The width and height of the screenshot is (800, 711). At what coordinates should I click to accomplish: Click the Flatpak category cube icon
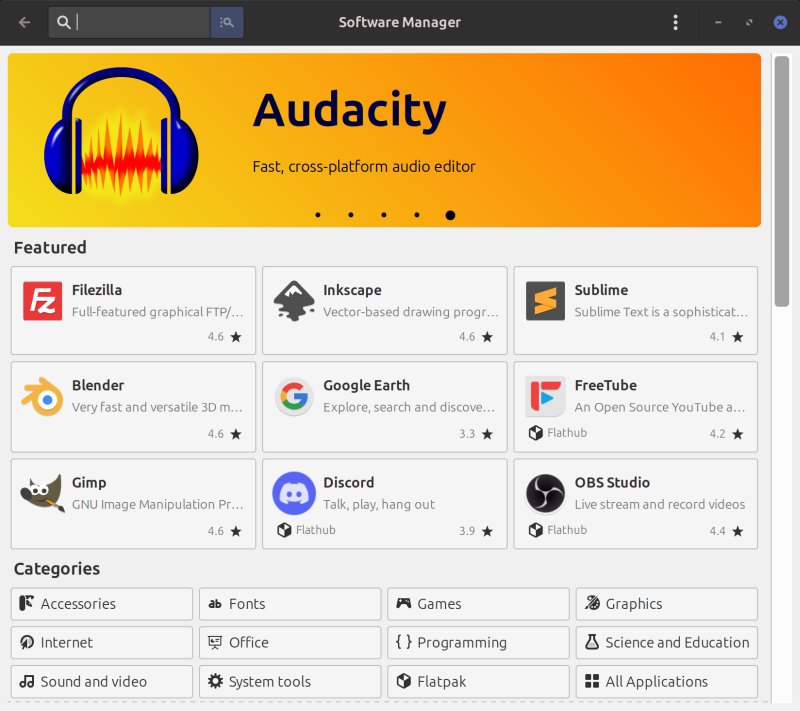(404, 681)
